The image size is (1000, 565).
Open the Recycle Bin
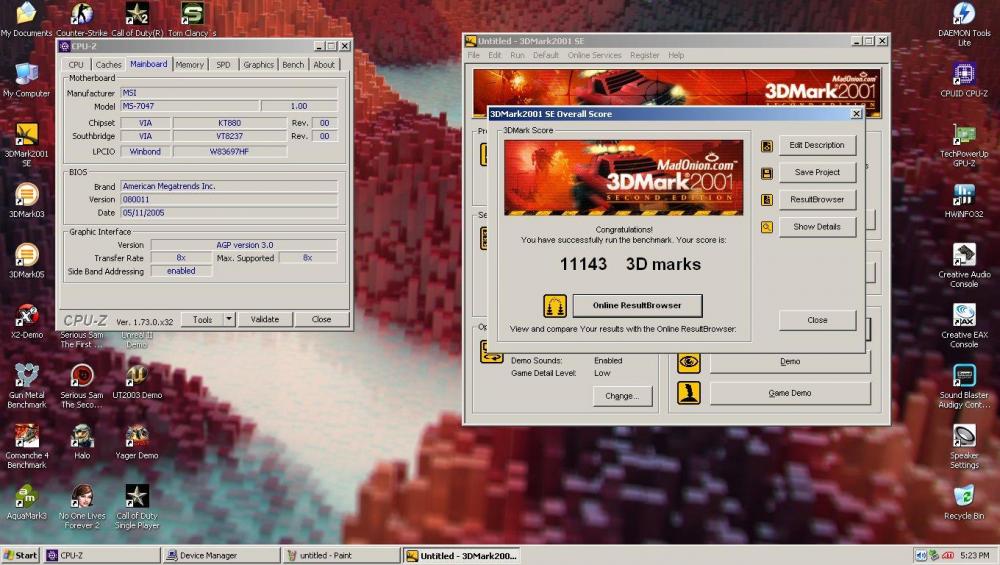(x=964, y=496)
